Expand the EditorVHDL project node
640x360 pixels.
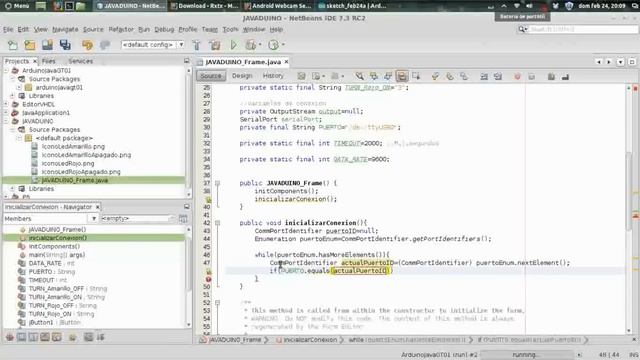pos(6,104)
